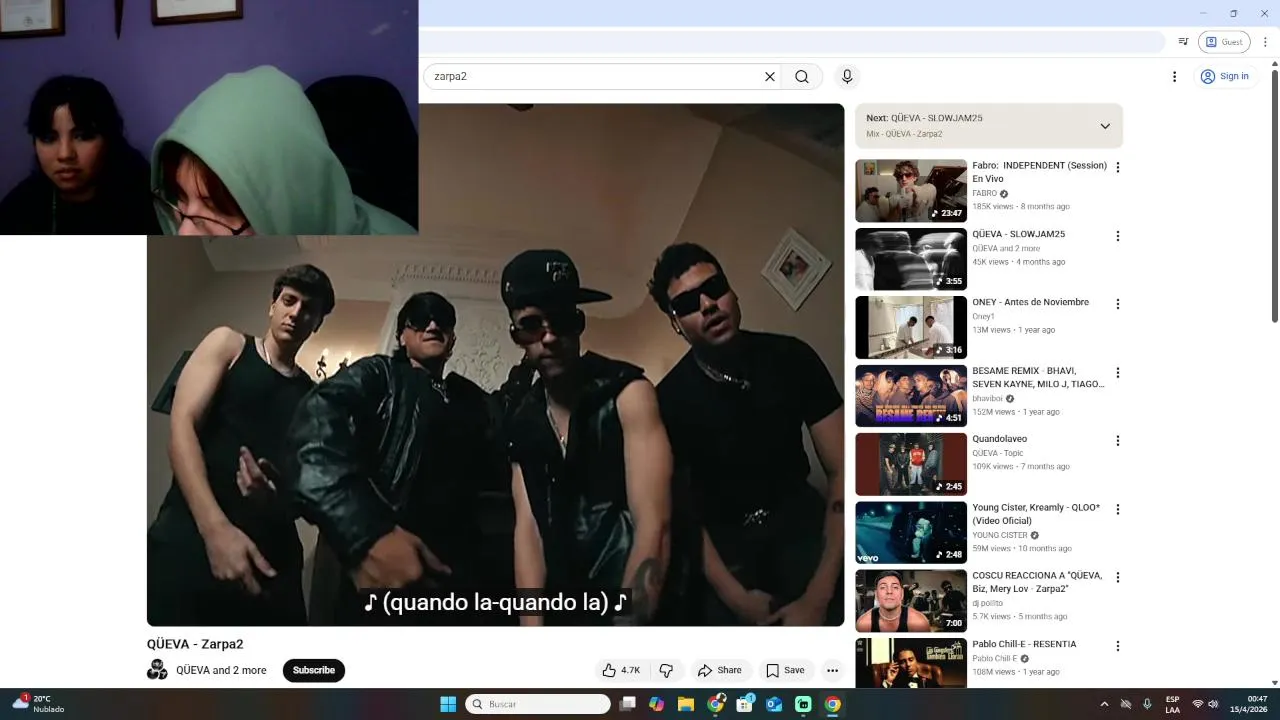
Task: Open options menu for BESAME REMIX video
Action: [1118, 373]
